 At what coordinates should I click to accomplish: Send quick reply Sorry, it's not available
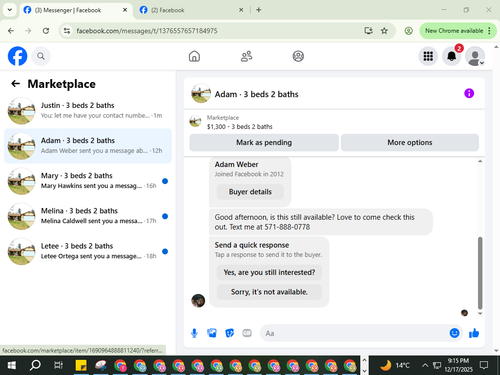269,292
